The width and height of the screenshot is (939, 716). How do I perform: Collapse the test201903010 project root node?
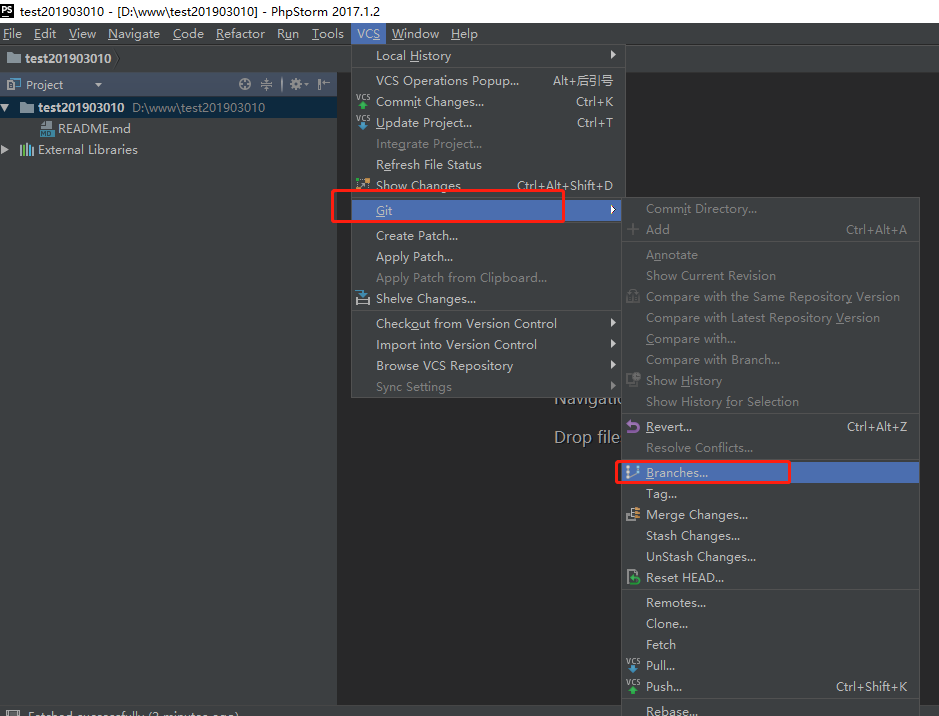[x=5, y=108]
